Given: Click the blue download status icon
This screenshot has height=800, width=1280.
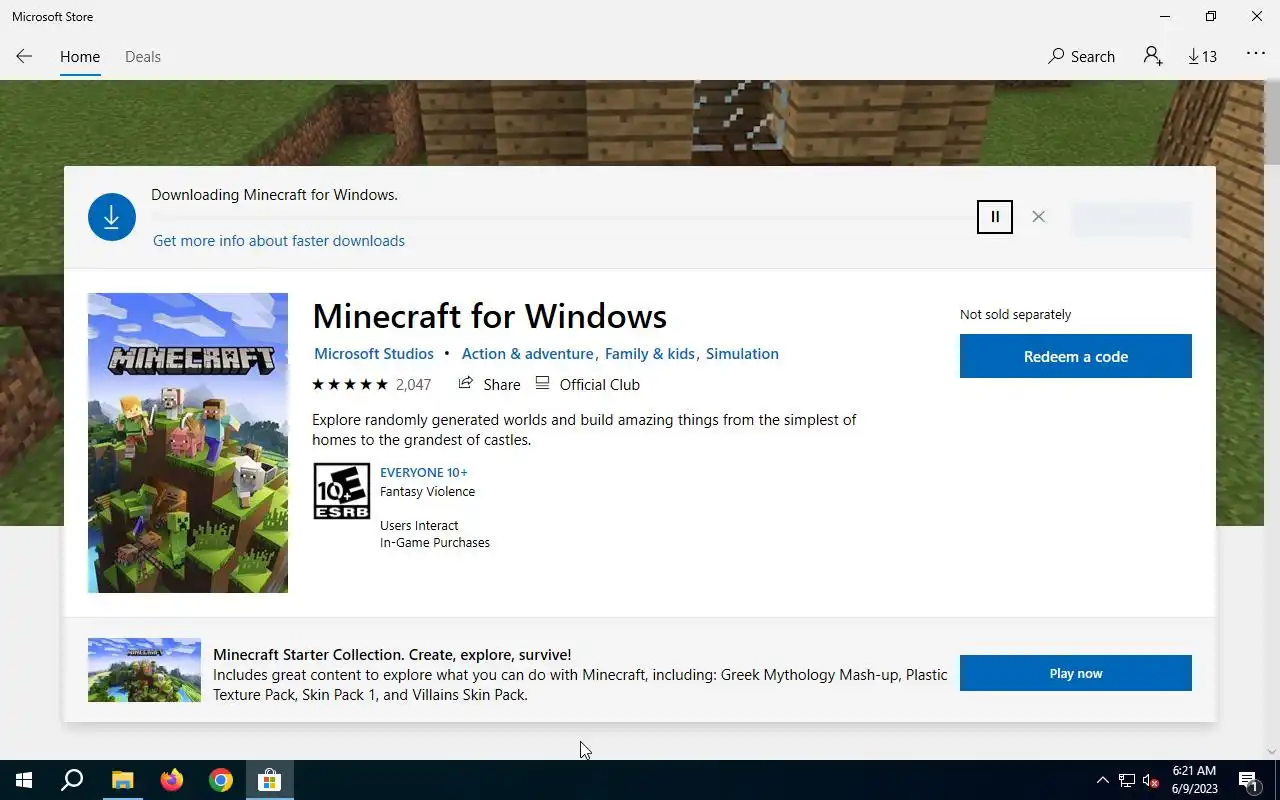Looking at the screenshot, I should coord(112,217).
